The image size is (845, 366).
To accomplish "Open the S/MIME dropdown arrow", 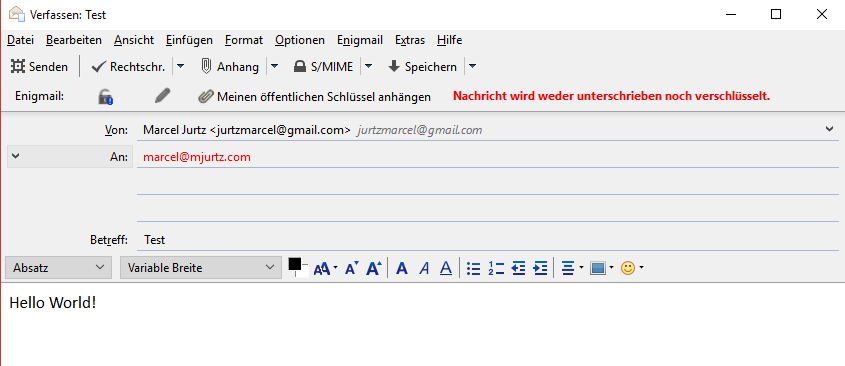I will pos(368,66).
